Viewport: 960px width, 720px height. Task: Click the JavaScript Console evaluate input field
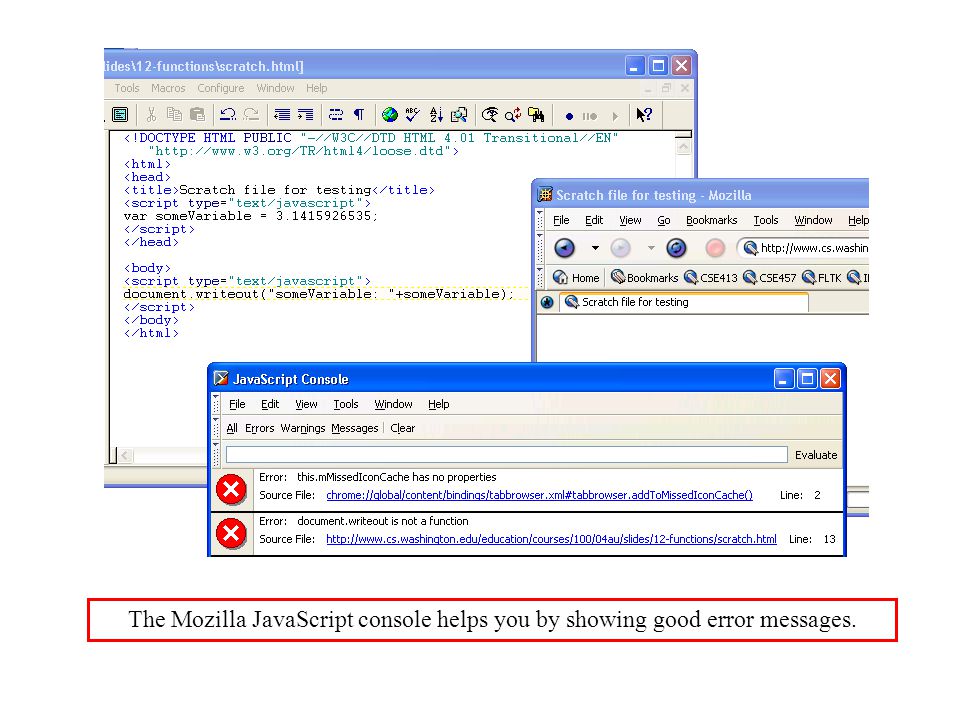pos(506,454)
